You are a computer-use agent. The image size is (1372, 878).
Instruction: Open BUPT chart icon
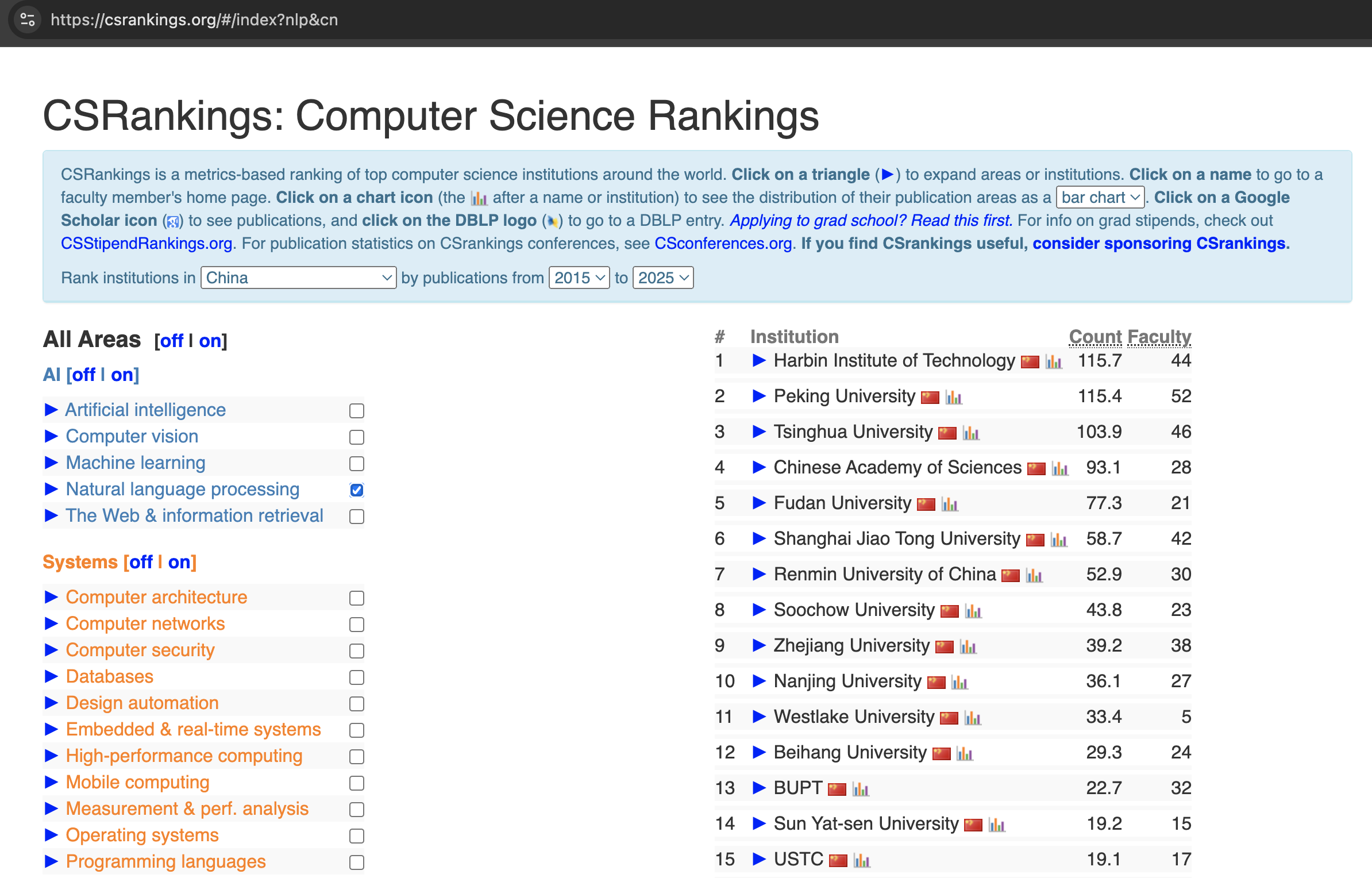pos(860,789)
